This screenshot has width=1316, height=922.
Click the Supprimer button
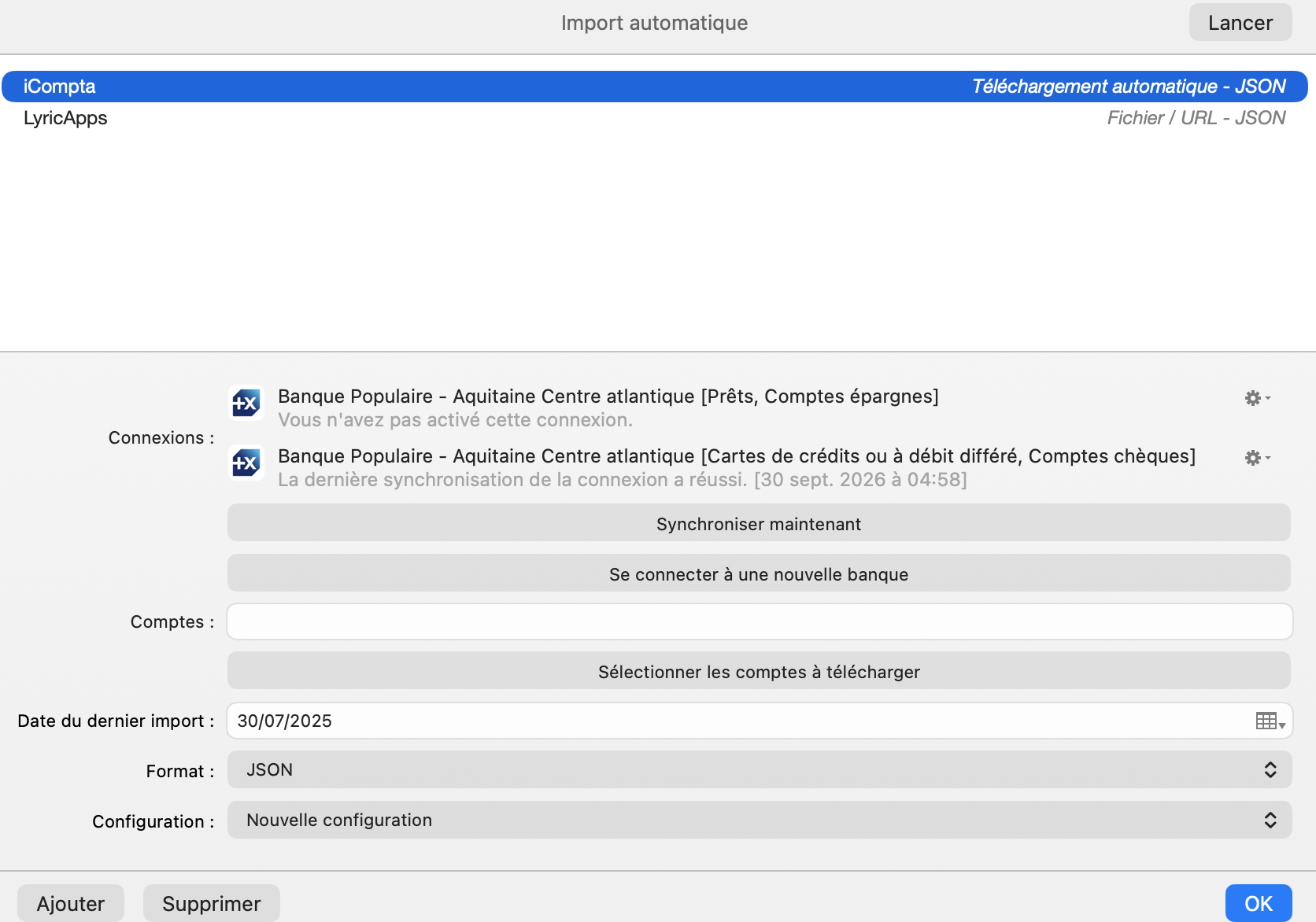pyautogui.click(x=212, y=903)
